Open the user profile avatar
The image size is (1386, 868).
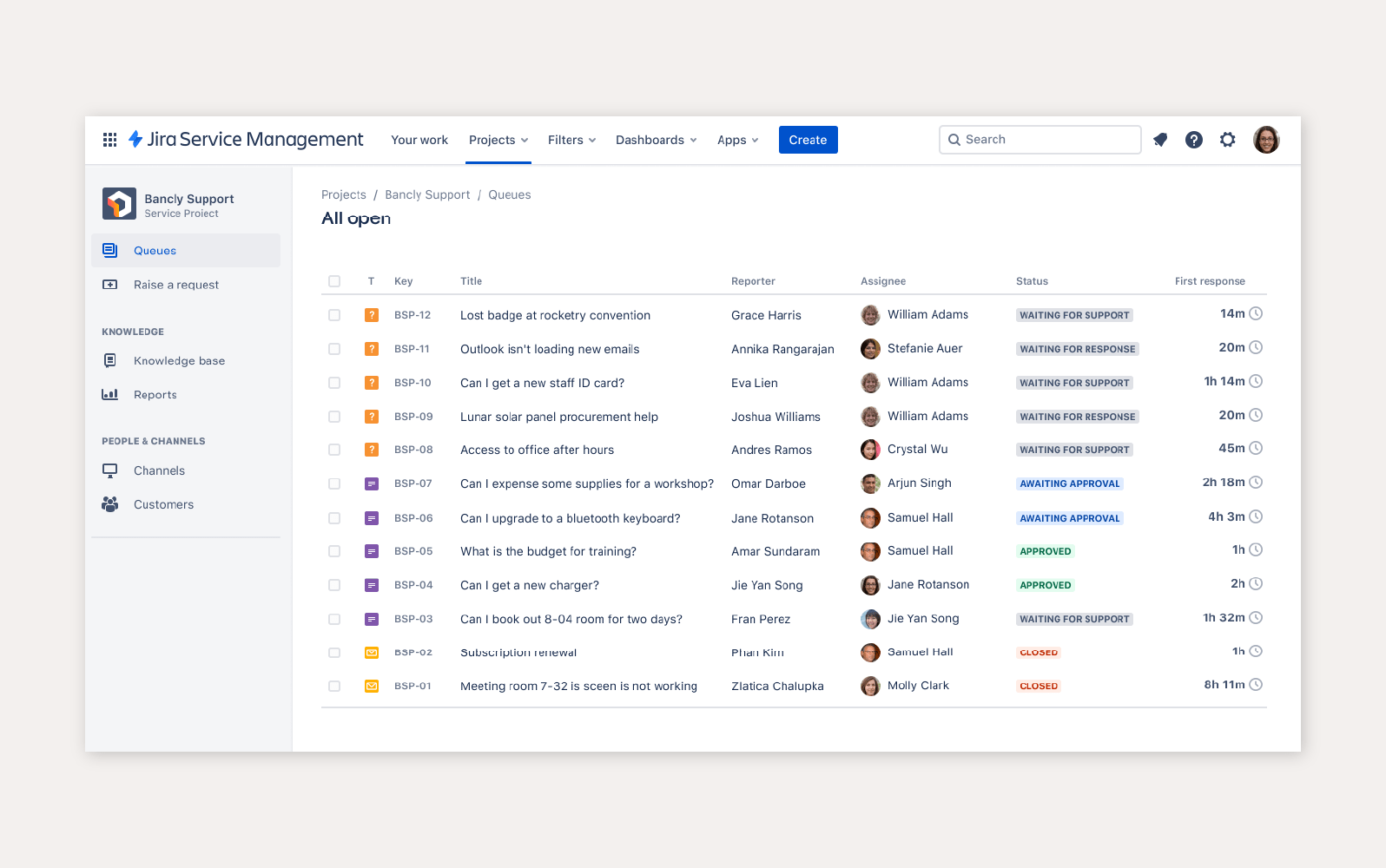point(1266,140)
